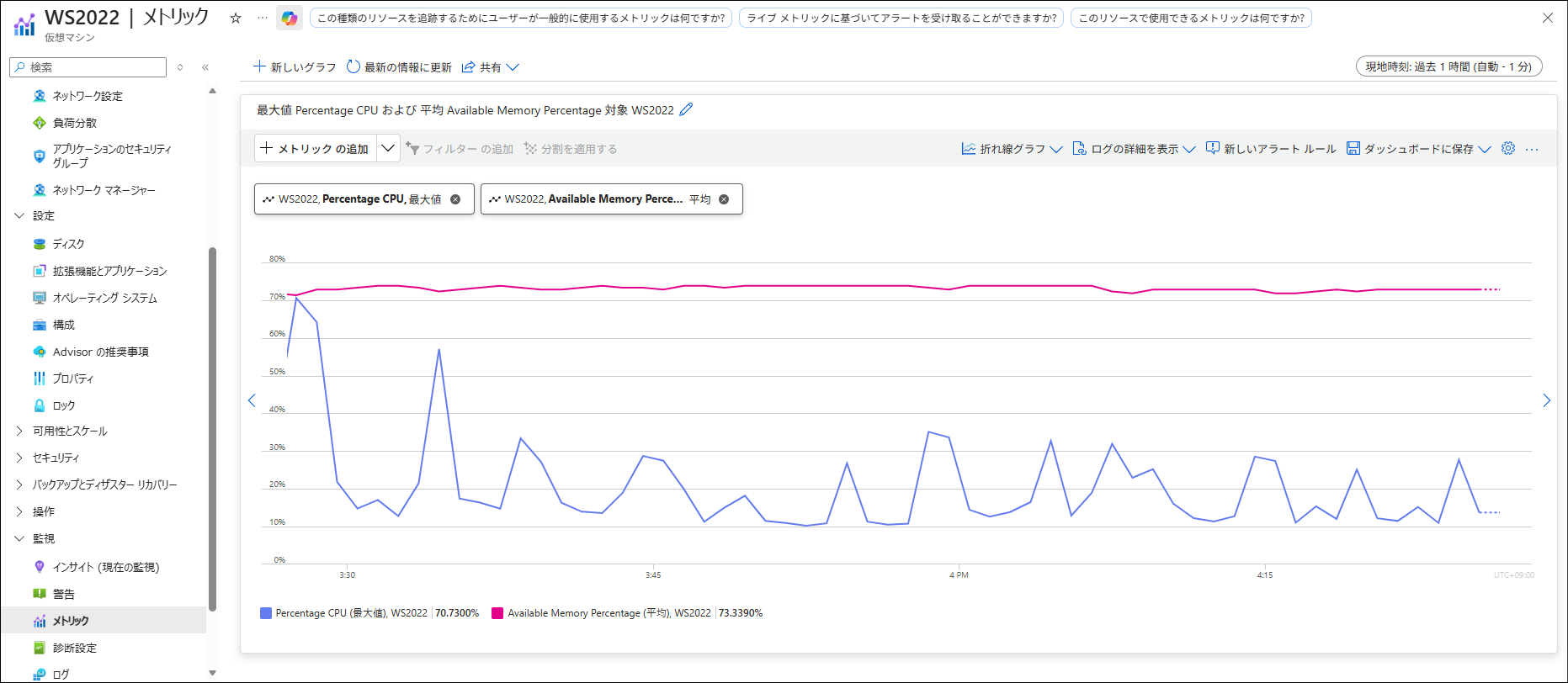
Task: Open chart settings gear icon
Action: click(1508, 148)
